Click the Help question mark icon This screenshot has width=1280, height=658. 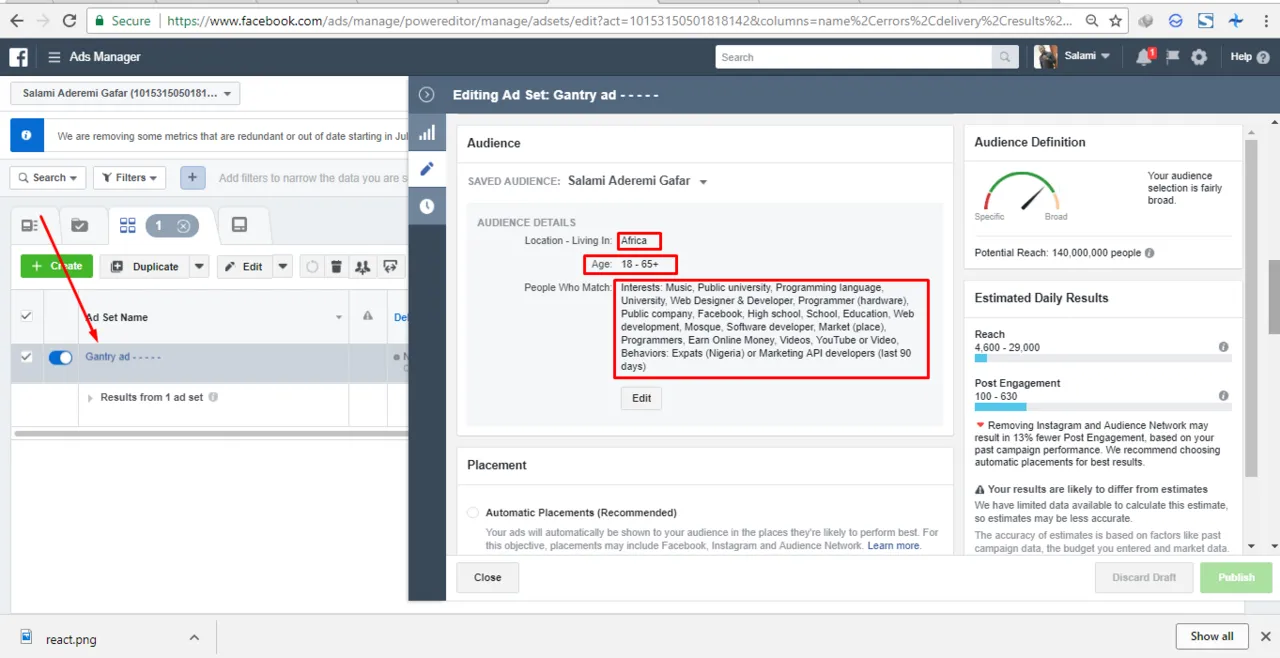coord(1263,57)
